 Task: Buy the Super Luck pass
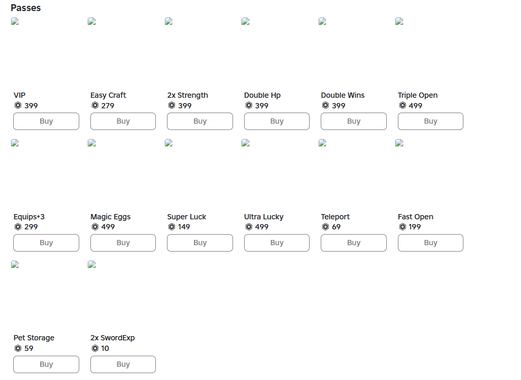click(x=200, y=243)
